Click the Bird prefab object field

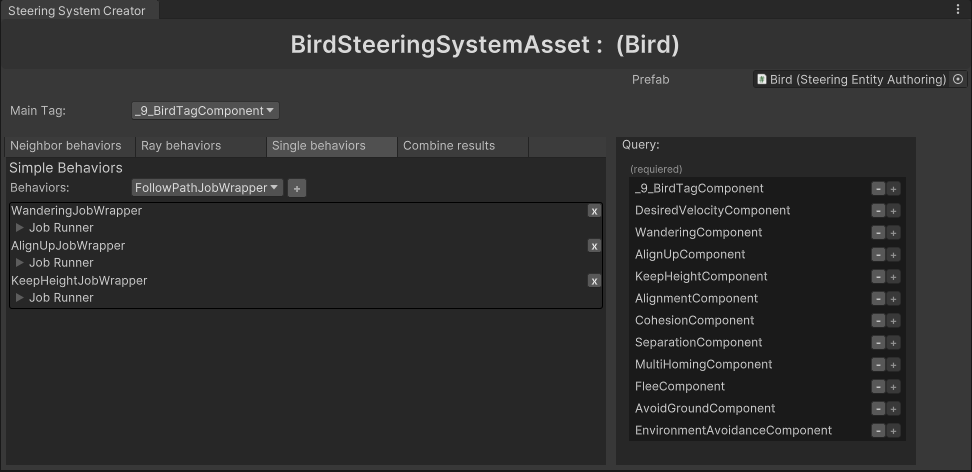point(851,80)
